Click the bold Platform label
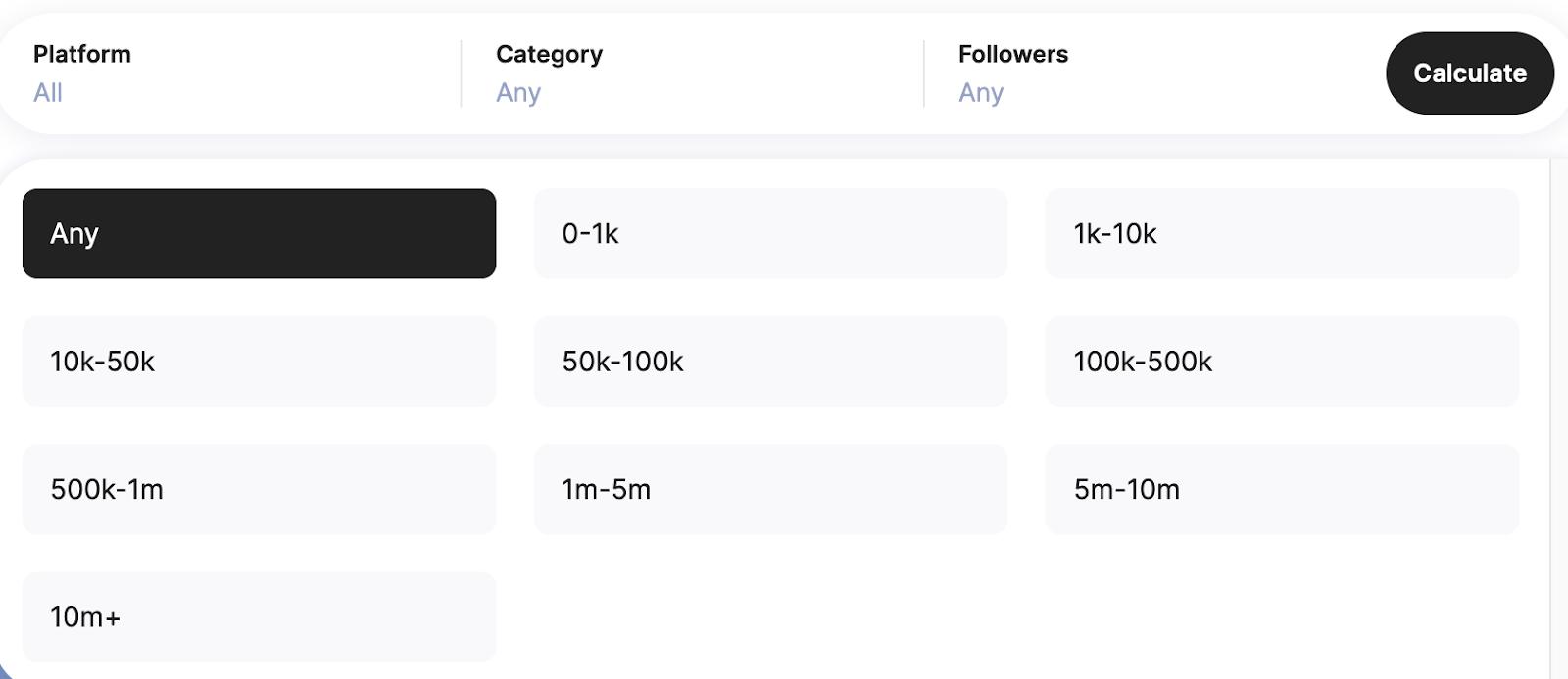The image size is (1568, 679). (x=82, y=54)
